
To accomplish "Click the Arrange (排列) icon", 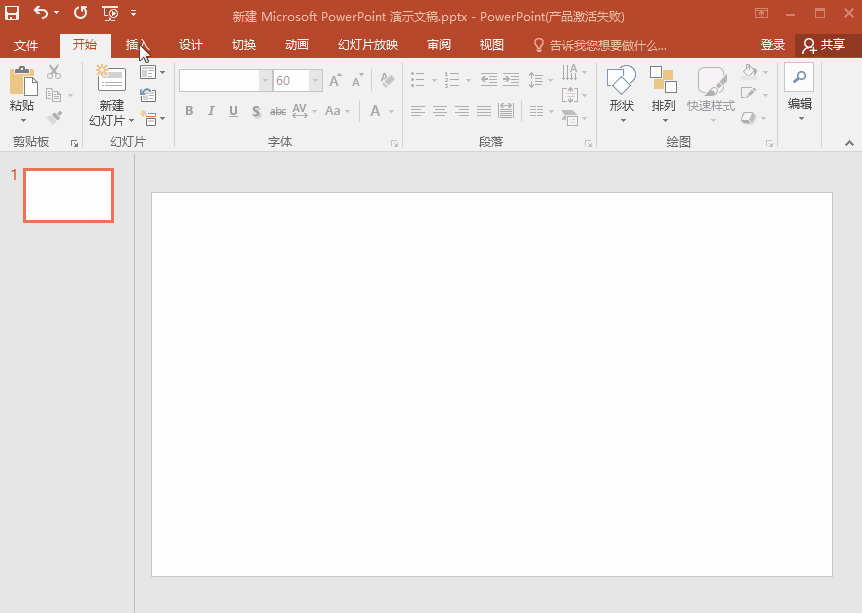I will (x=663, y=81).
